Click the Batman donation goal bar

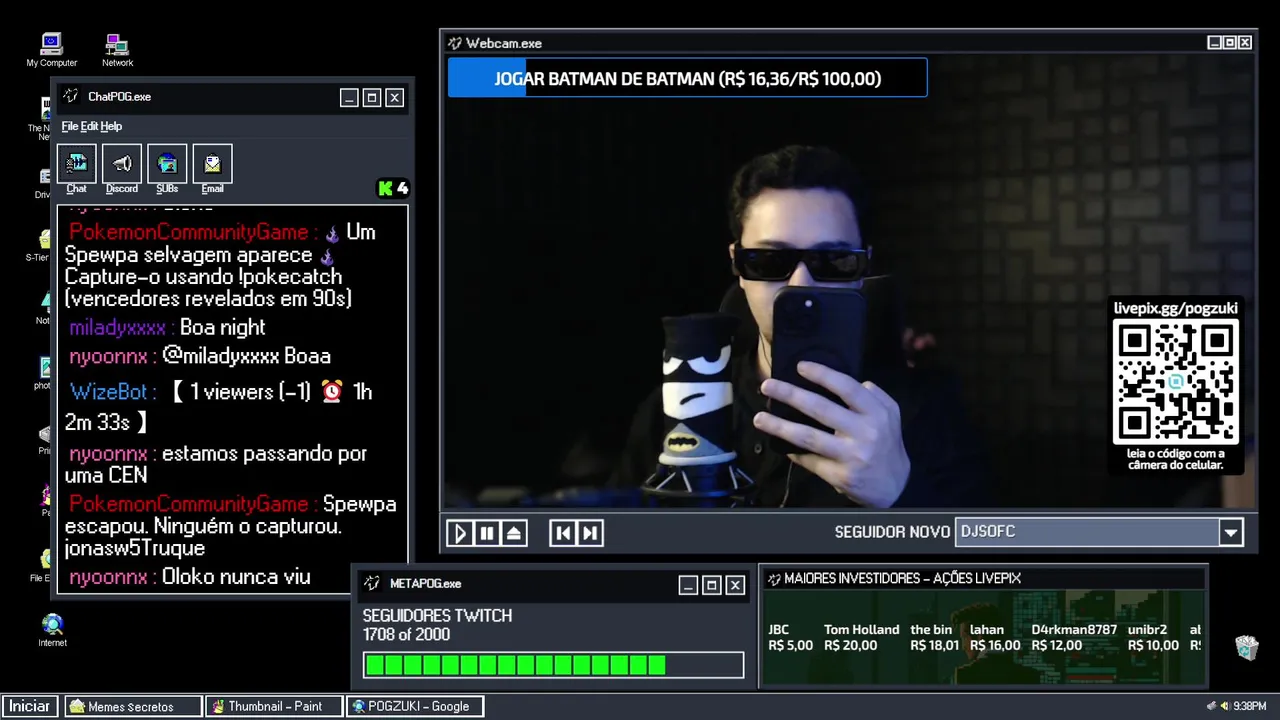click(687, 78)
